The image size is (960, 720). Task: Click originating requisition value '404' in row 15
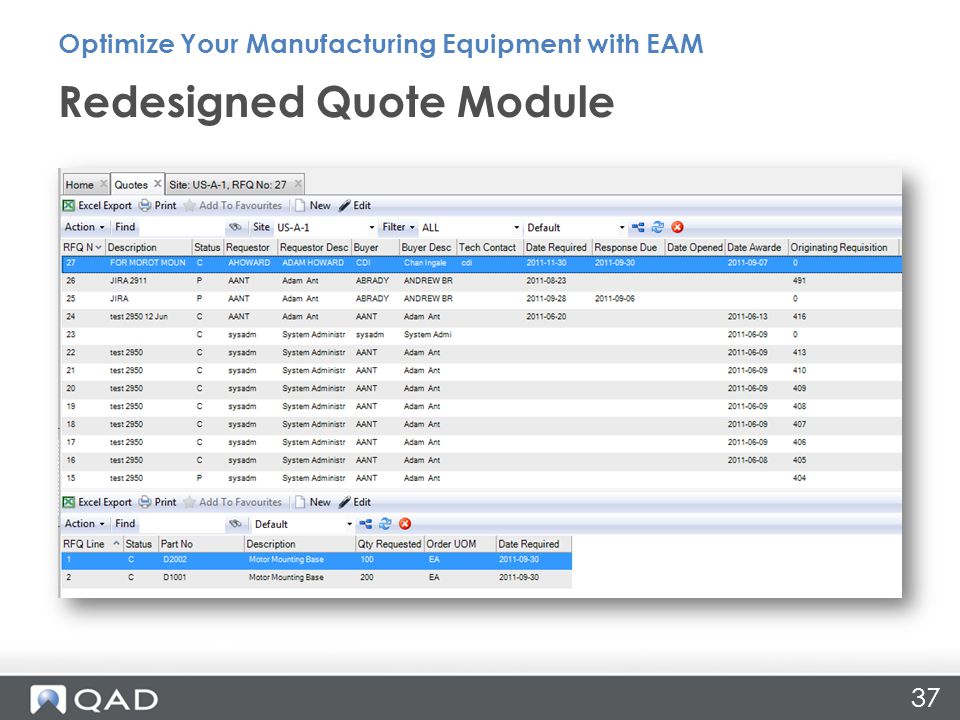click(x=799, y=478)
